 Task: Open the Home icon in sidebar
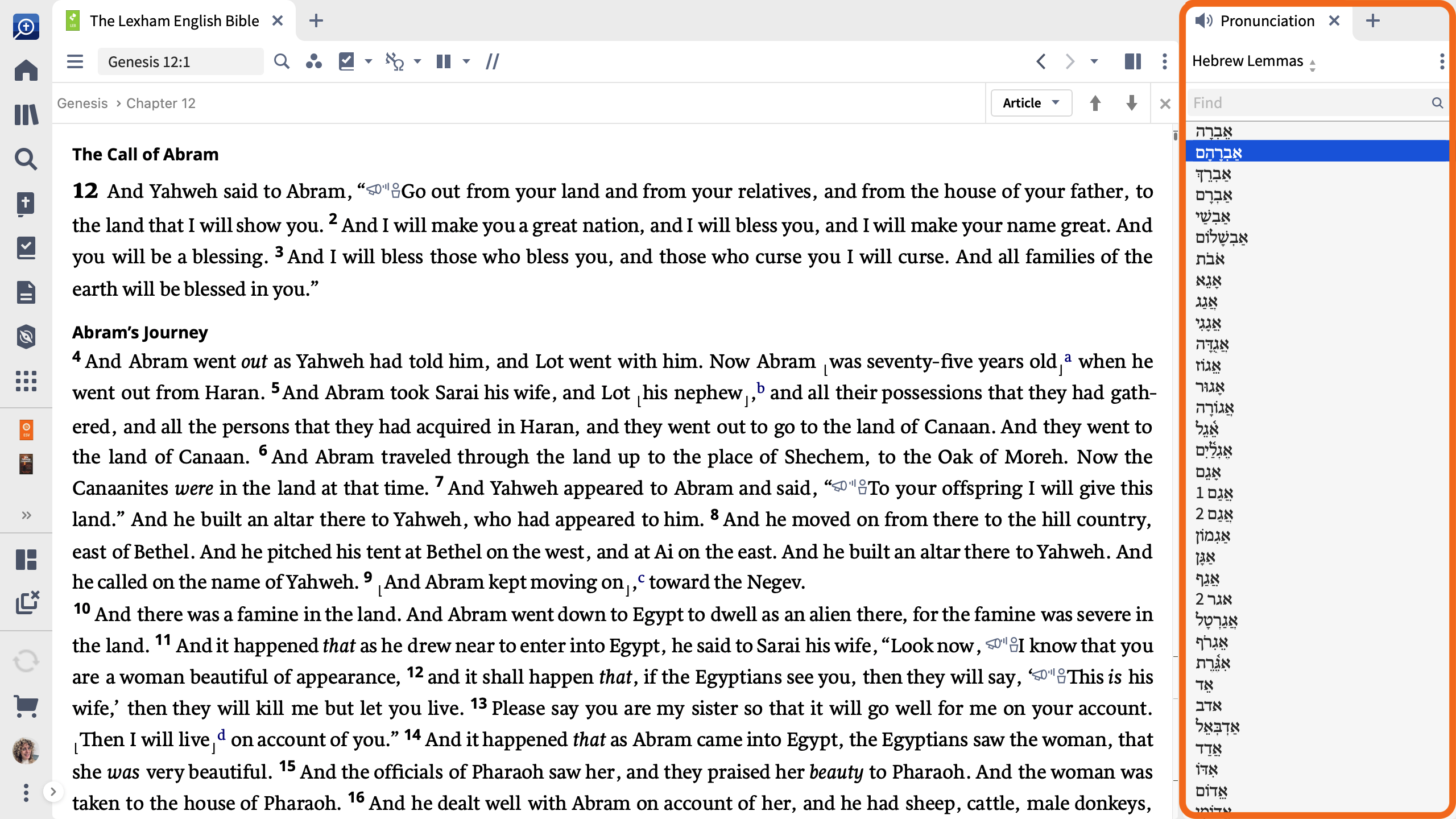[x=26, y=71]
